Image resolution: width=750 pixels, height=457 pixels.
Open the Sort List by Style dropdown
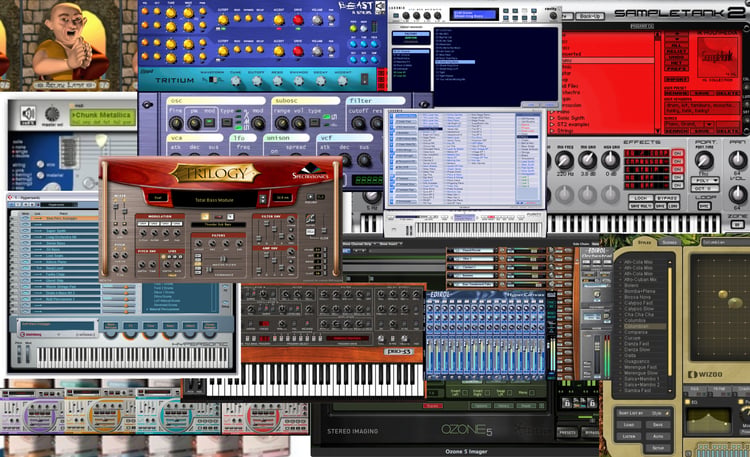[643, 413]
